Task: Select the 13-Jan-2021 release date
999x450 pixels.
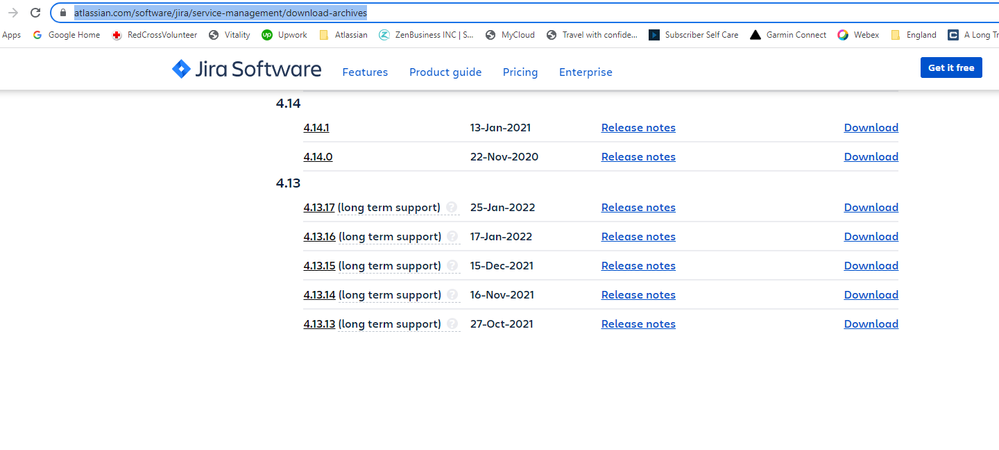Action: tap(500, 127)
